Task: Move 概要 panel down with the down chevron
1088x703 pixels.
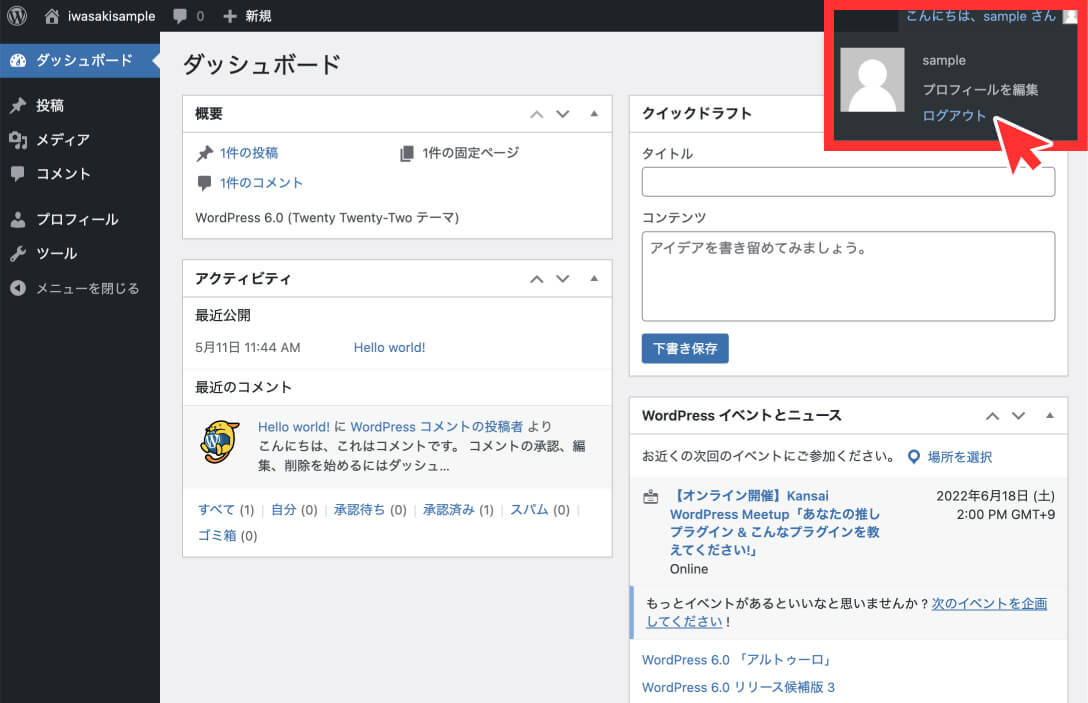Action: coord(563,114)
